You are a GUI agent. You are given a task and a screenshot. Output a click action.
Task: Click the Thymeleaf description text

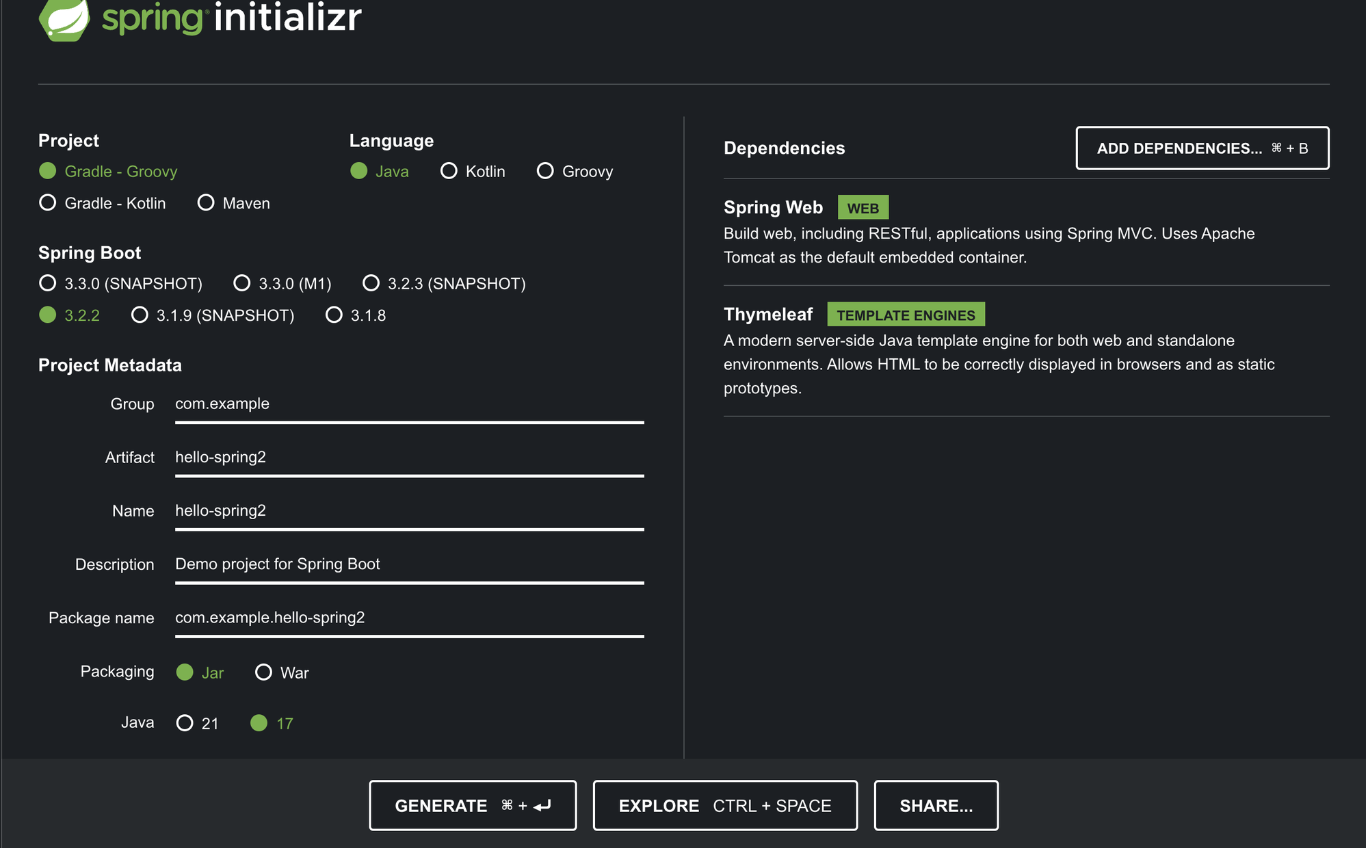999,364
